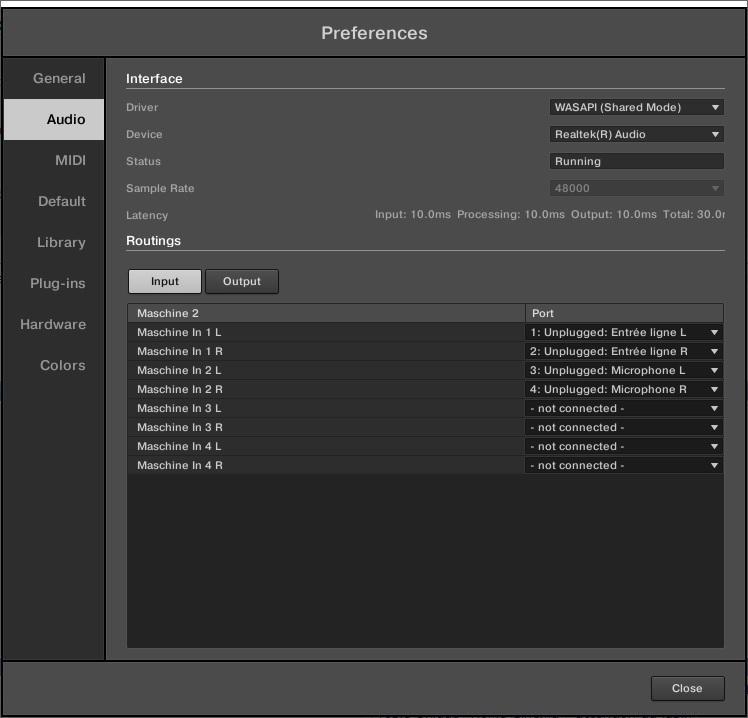Open port dropdown for Maschine In 1 R
Screen dimensions: 748x718
624,352
